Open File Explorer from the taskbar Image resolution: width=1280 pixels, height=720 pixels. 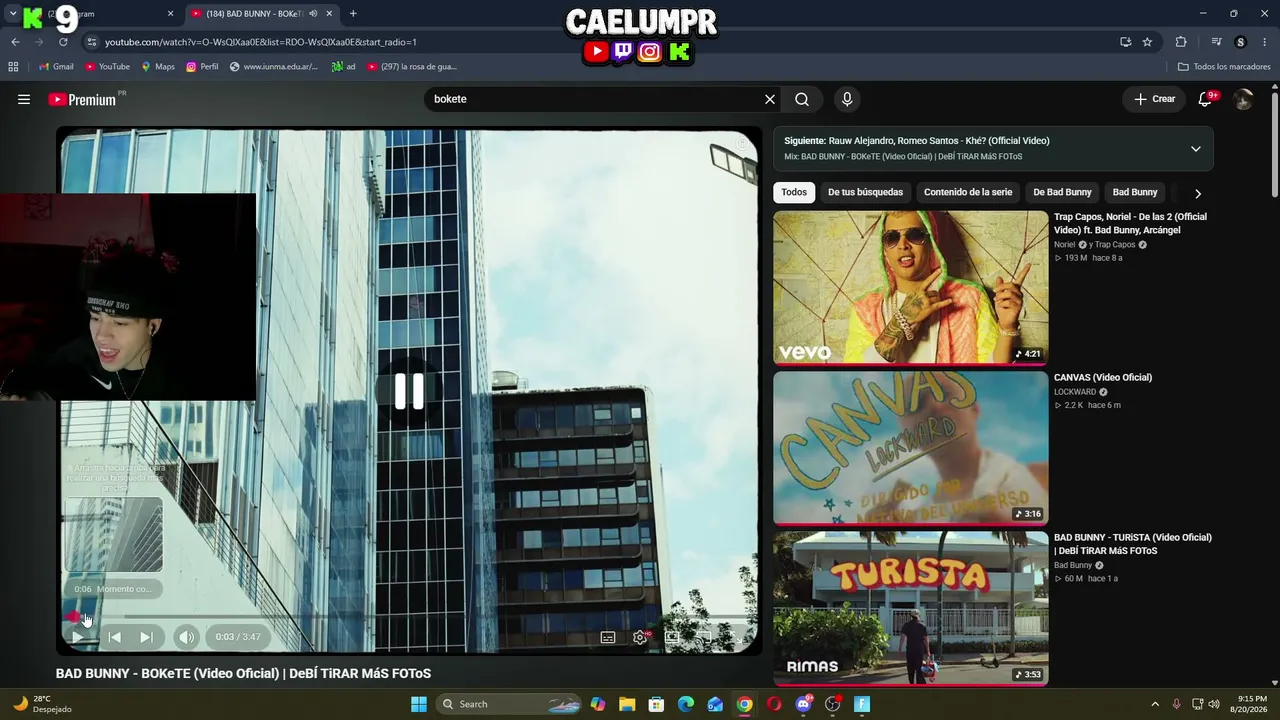tap(627, 704)
